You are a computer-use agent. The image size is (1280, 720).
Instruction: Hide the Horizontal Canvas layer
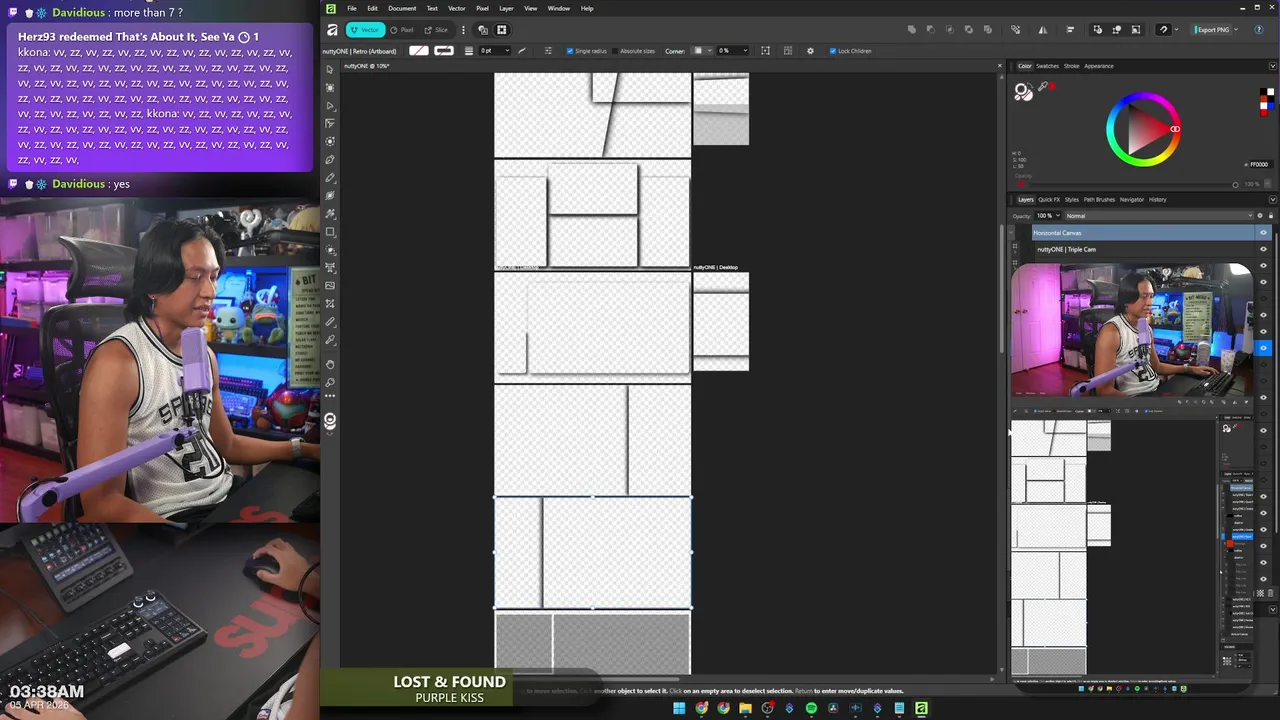tap(1263, 233)
